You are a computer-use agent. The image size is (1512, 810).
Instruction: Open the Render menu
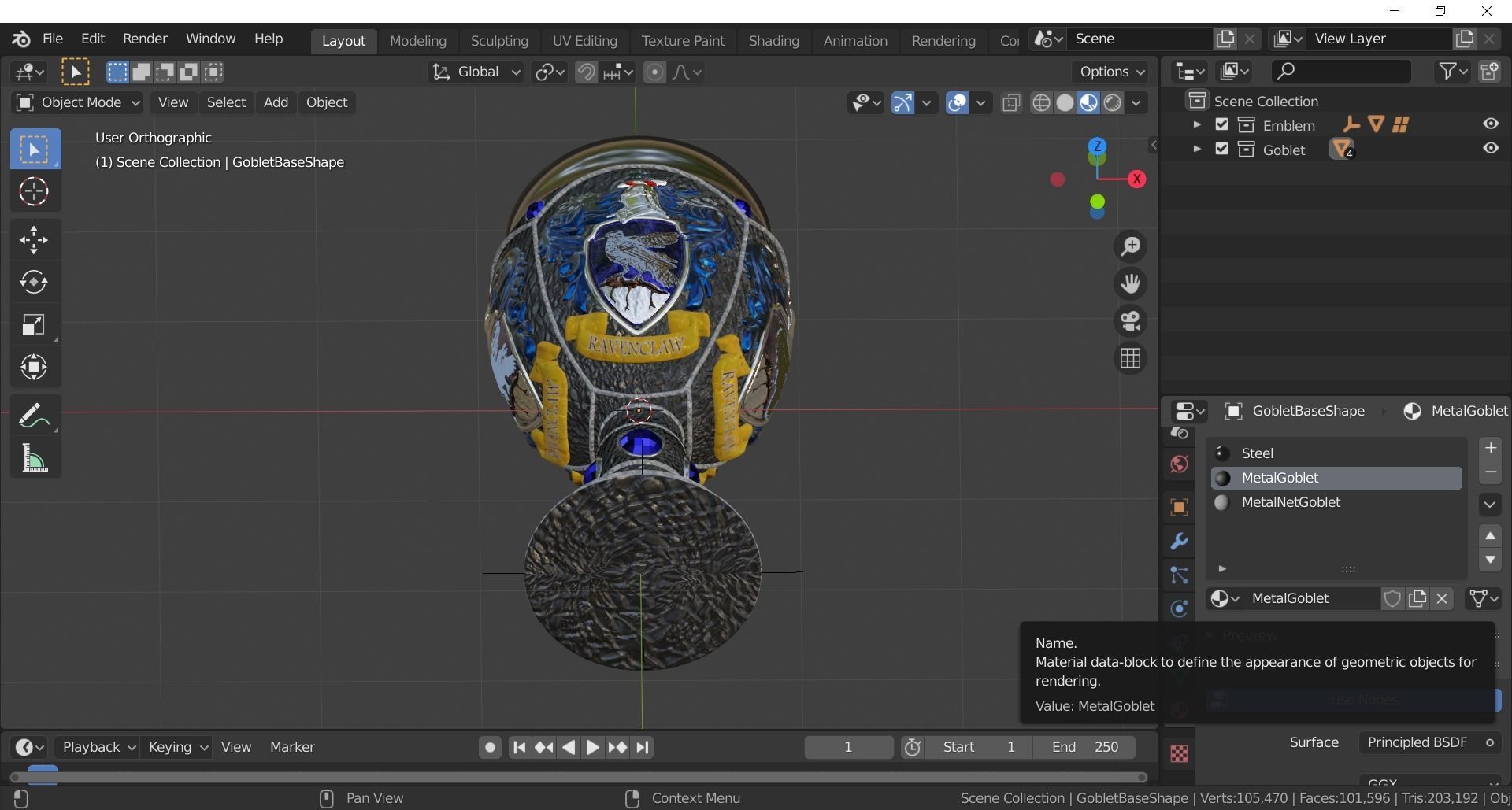[145, 39]
